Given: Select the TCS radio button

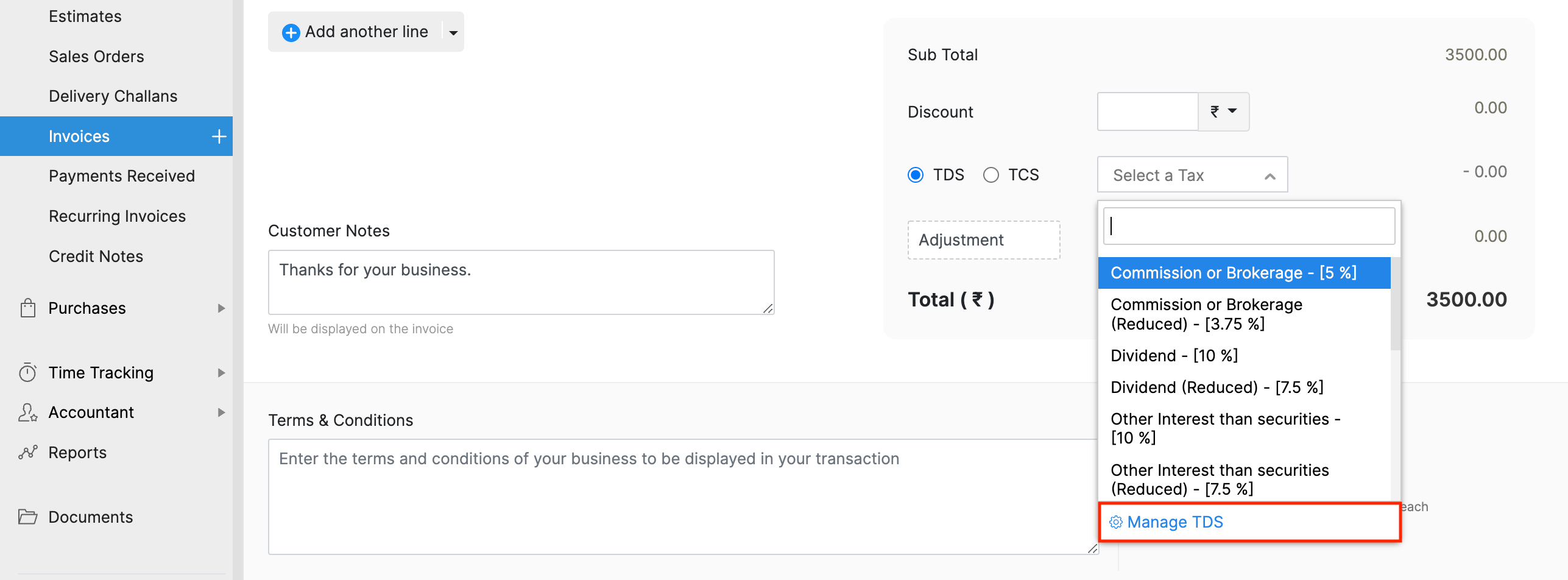Looking at the screenshot, I should pyautogui.click(x=991, y=174).
